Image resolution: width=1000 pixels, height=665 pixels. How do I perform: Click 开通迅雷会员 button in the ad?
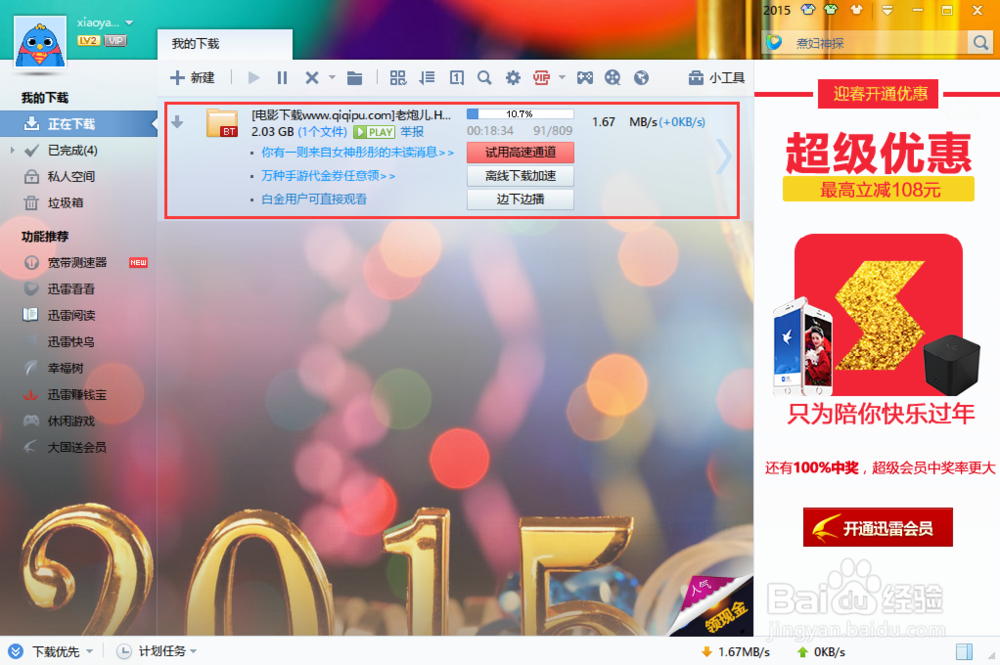click(878, 527)
